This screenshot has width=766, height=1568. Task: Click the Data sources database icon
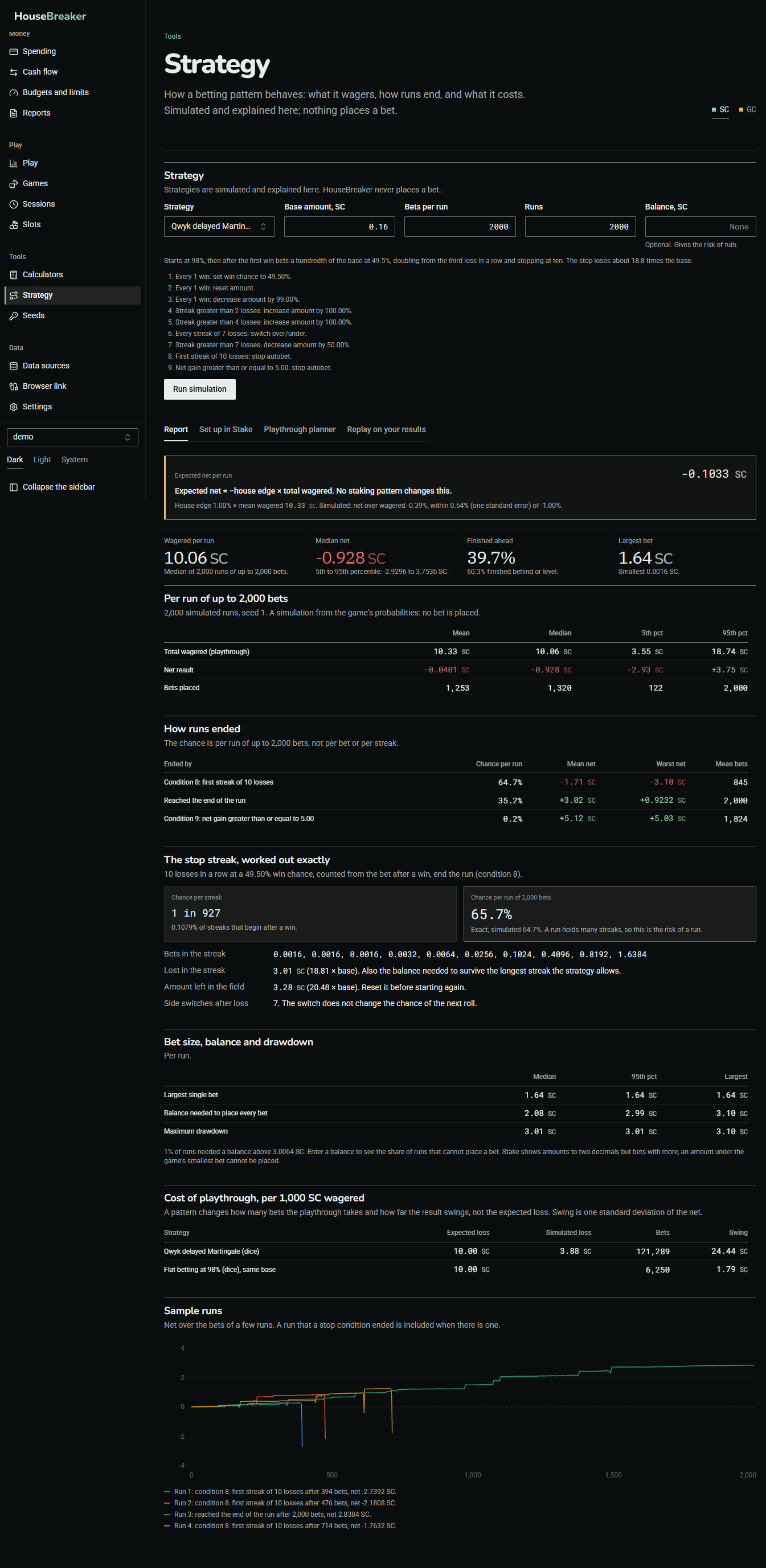click(x=14, y=366)
